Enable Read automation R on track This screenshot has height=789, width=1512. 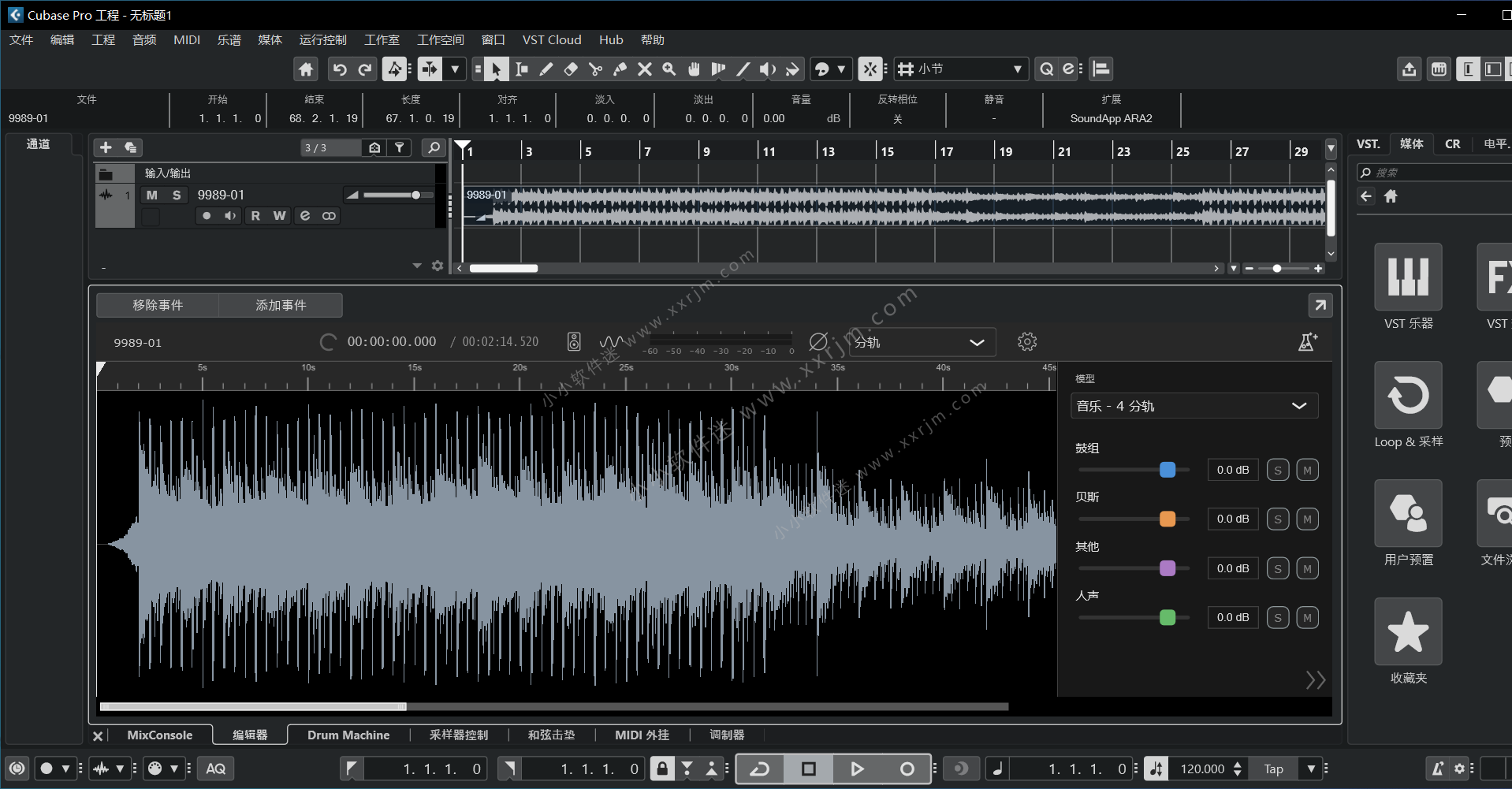(x=255, y=216)
